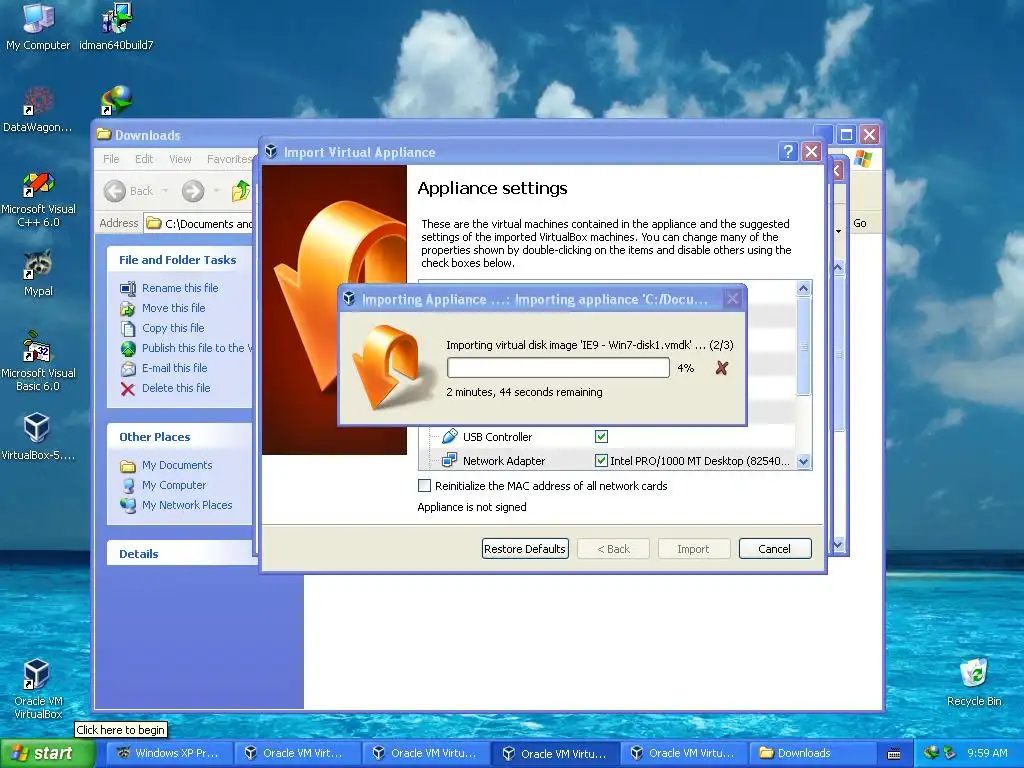
Task: Click Rename this file link
Action: click(x=180, y=288)
